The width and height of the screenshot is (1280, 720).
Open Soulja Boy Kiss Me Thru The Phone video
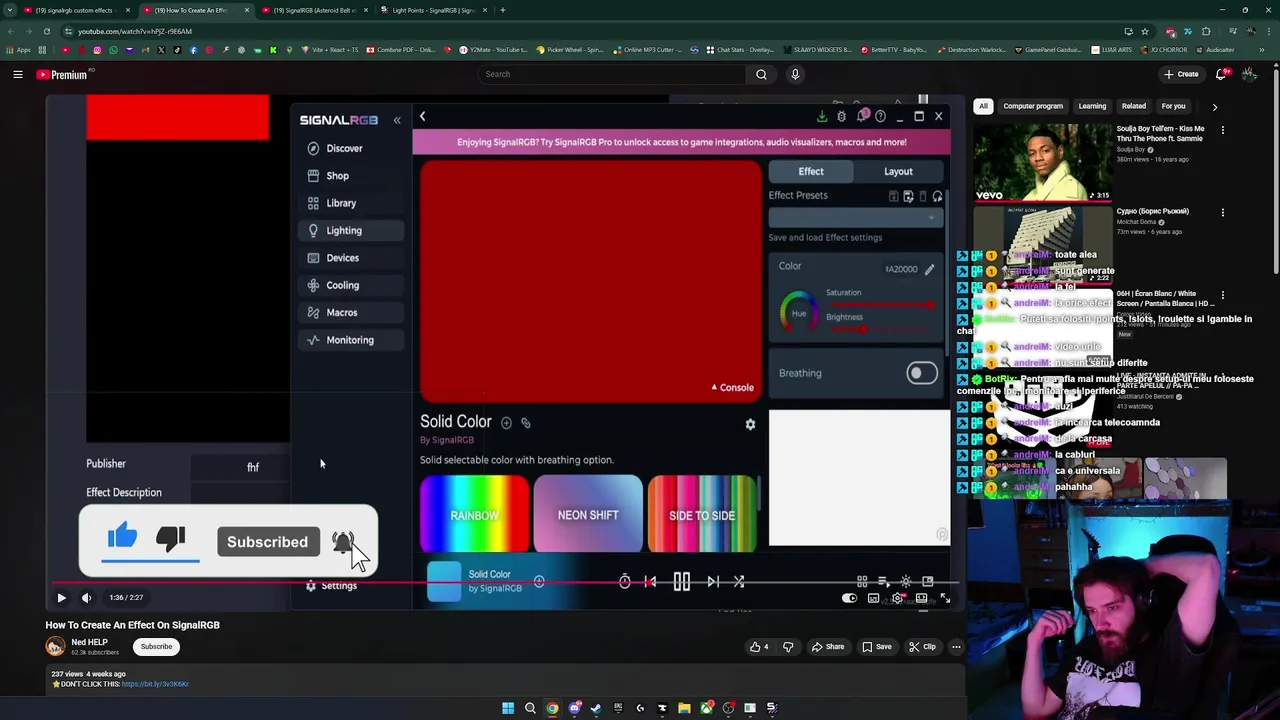[x=1042, y=163]
